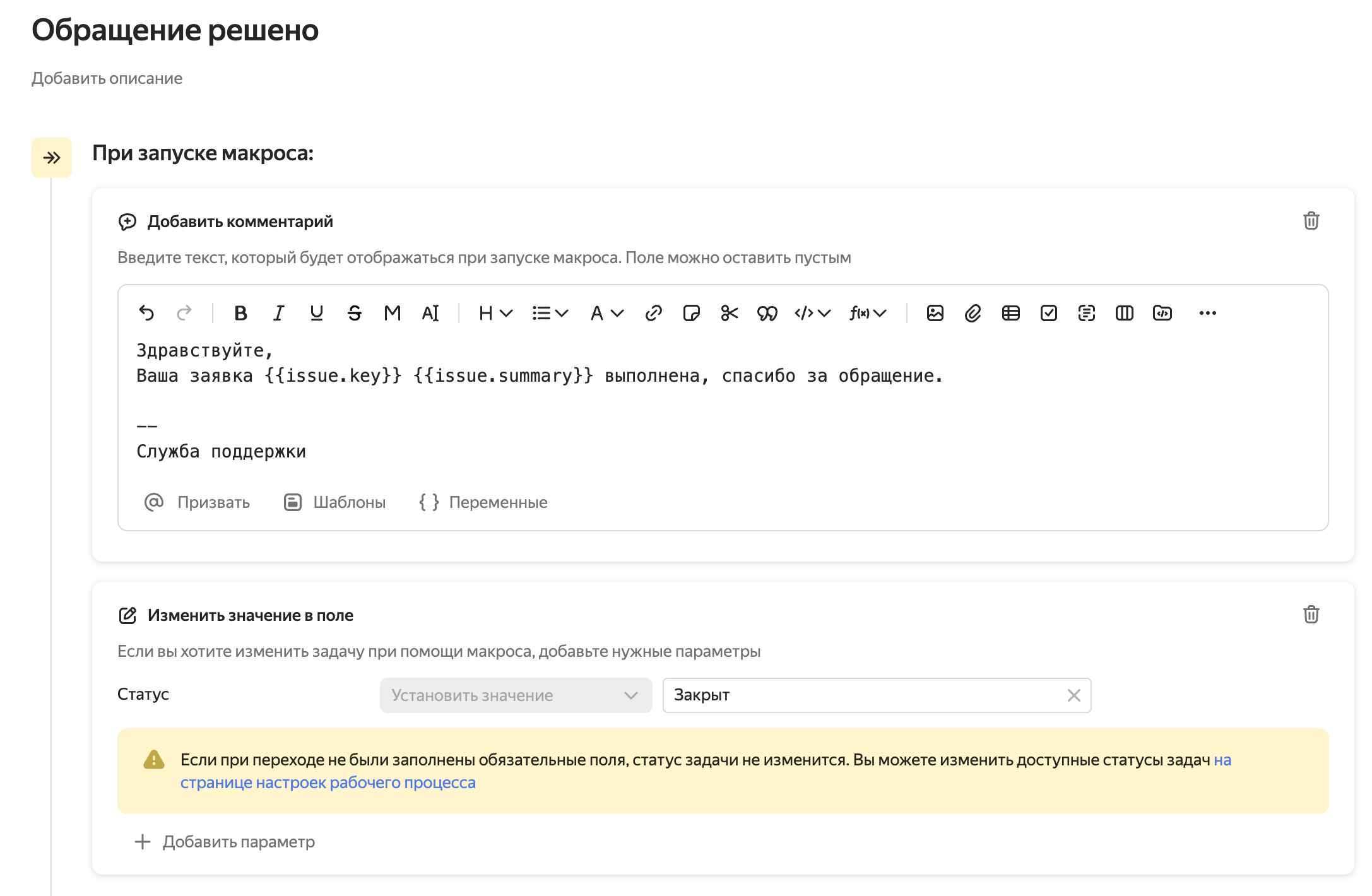
Task: Attach a file with paperclip icon
Action: 973,313
